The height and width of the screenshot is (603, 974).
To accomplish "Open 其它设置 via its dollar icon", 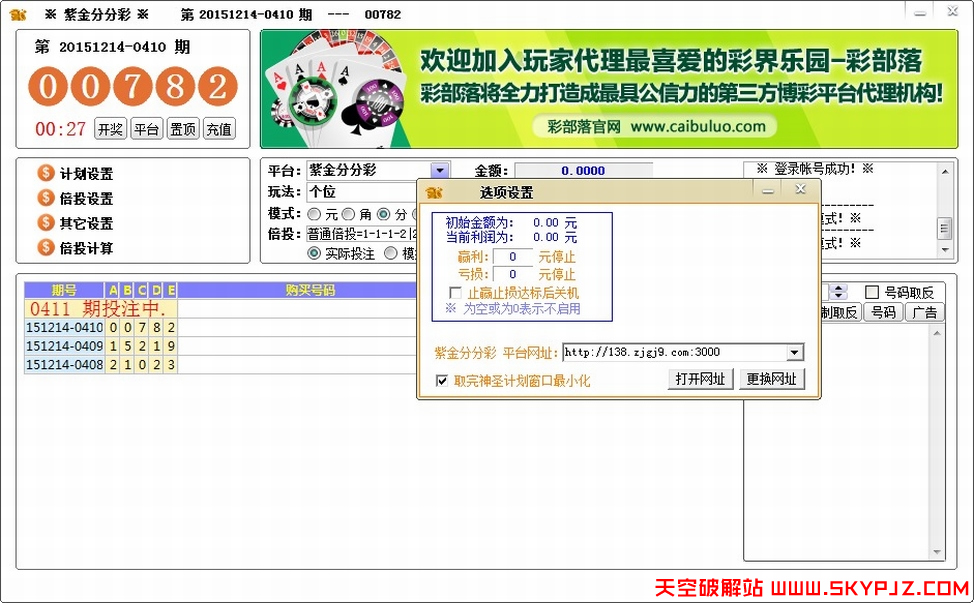I will tap(46, 222).
